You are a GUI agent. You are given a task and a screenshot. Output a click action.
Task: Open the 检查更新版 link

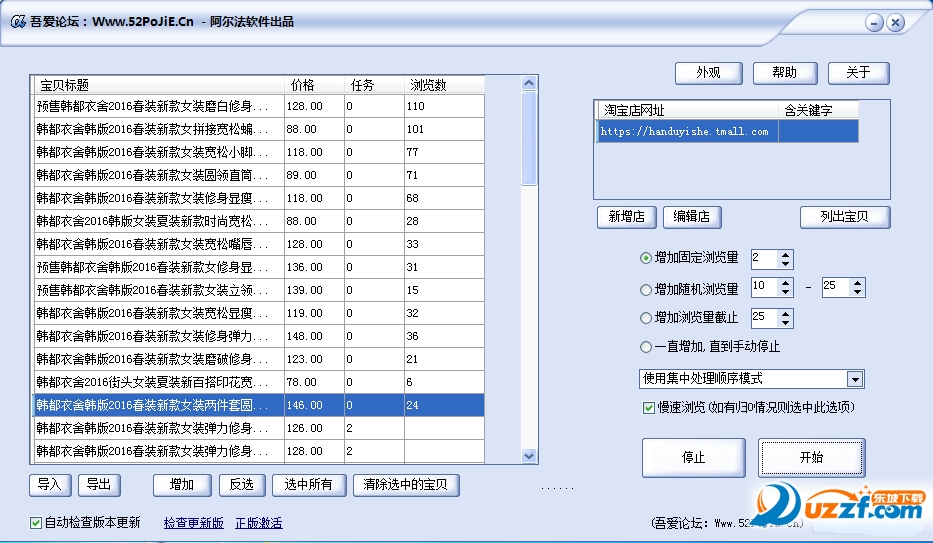coord(193,523)
